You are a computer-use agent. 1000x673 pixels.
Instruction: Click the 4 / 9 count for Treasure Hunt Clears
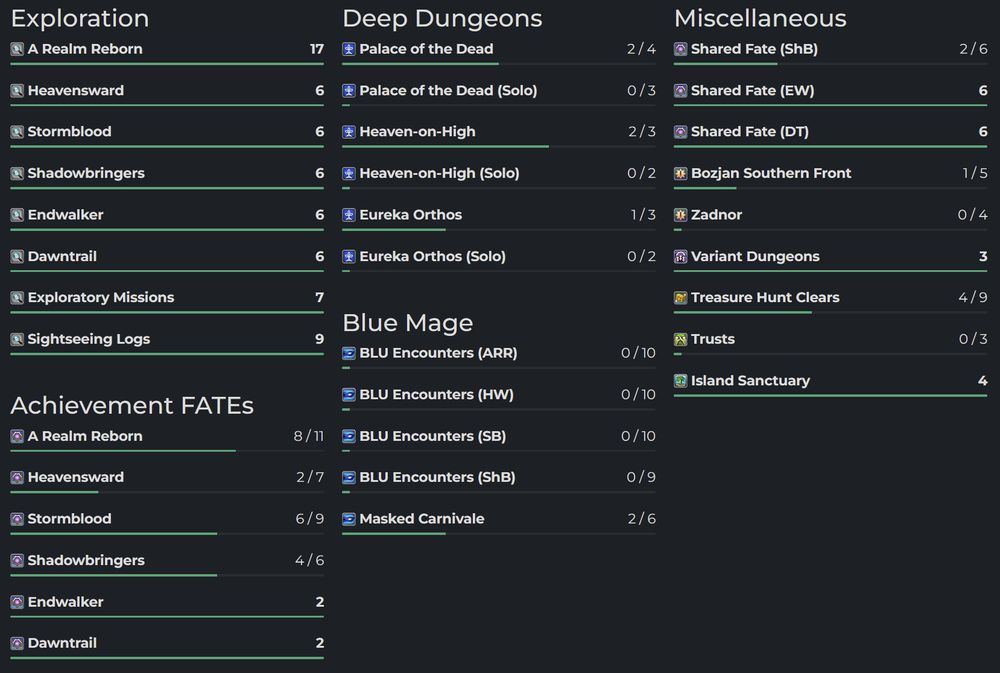973,298
